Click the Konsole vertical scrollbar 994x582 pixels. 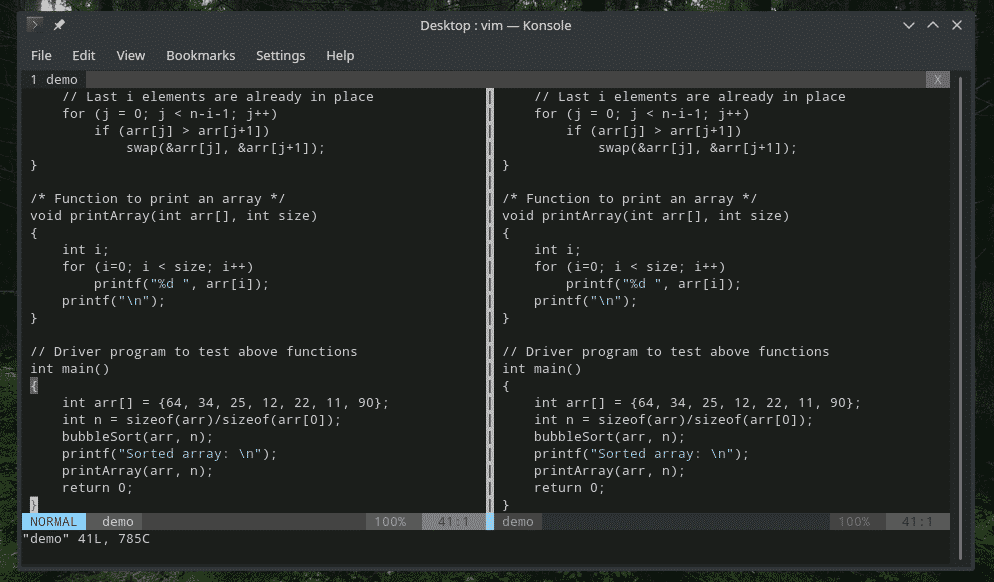960,317
